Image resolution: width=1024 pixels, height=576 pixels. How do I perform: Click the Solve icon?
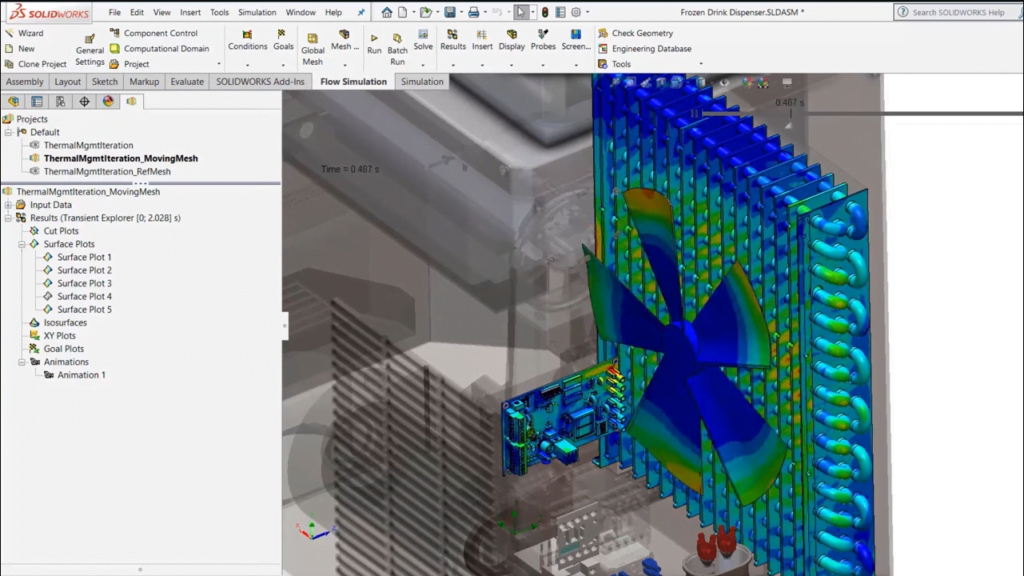[x=422, y=40]
